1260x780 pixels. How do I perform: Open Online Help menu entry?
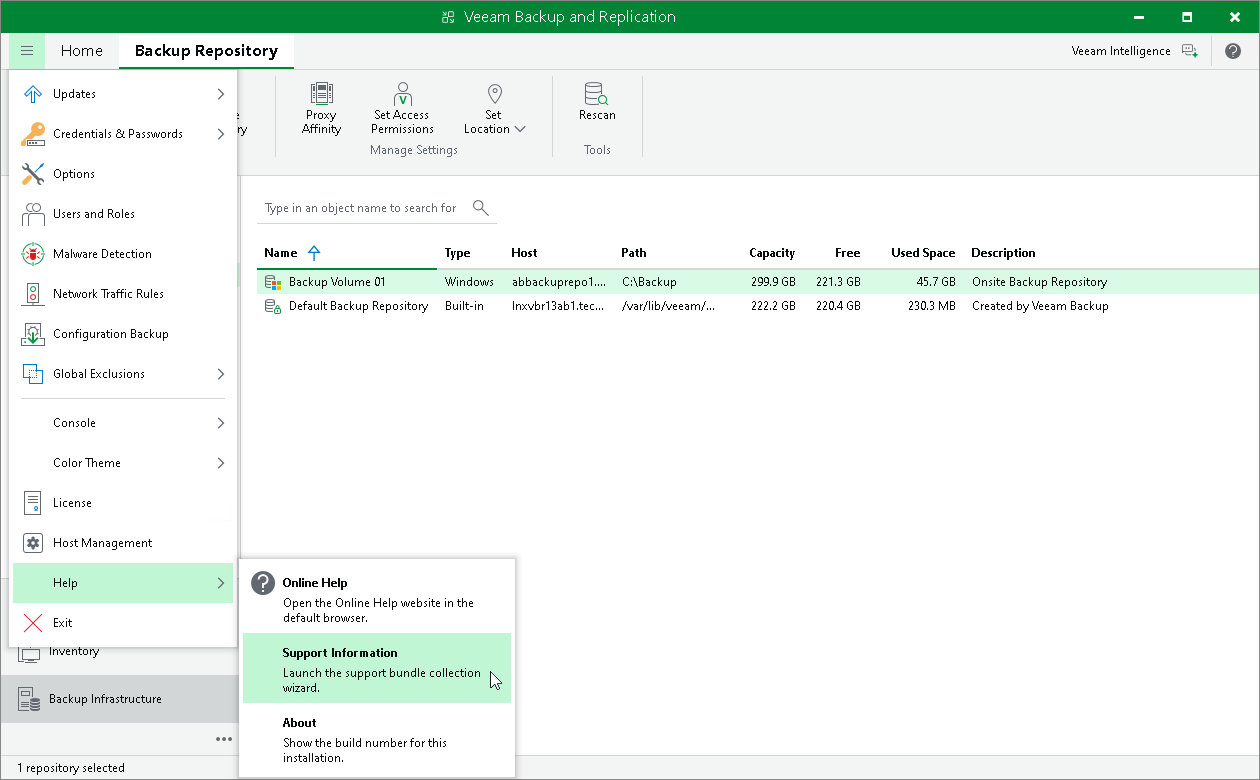[x=377, y=598]
